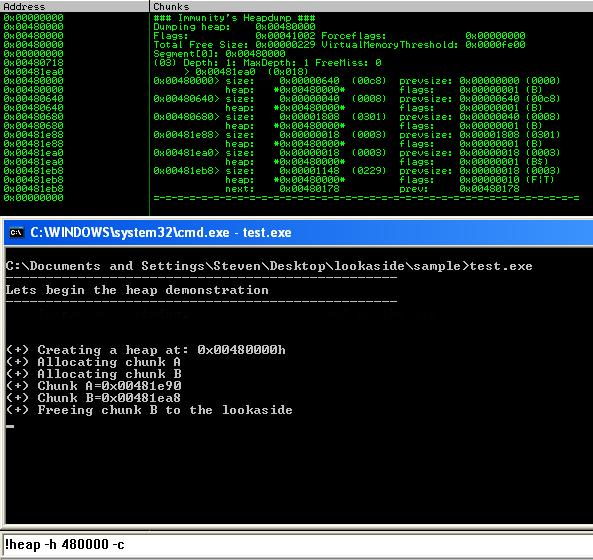The height and width of the screenshot is (560, 593).
Task: Select the cmd.exe test.exe title bar
Action: tap(298, 232)
